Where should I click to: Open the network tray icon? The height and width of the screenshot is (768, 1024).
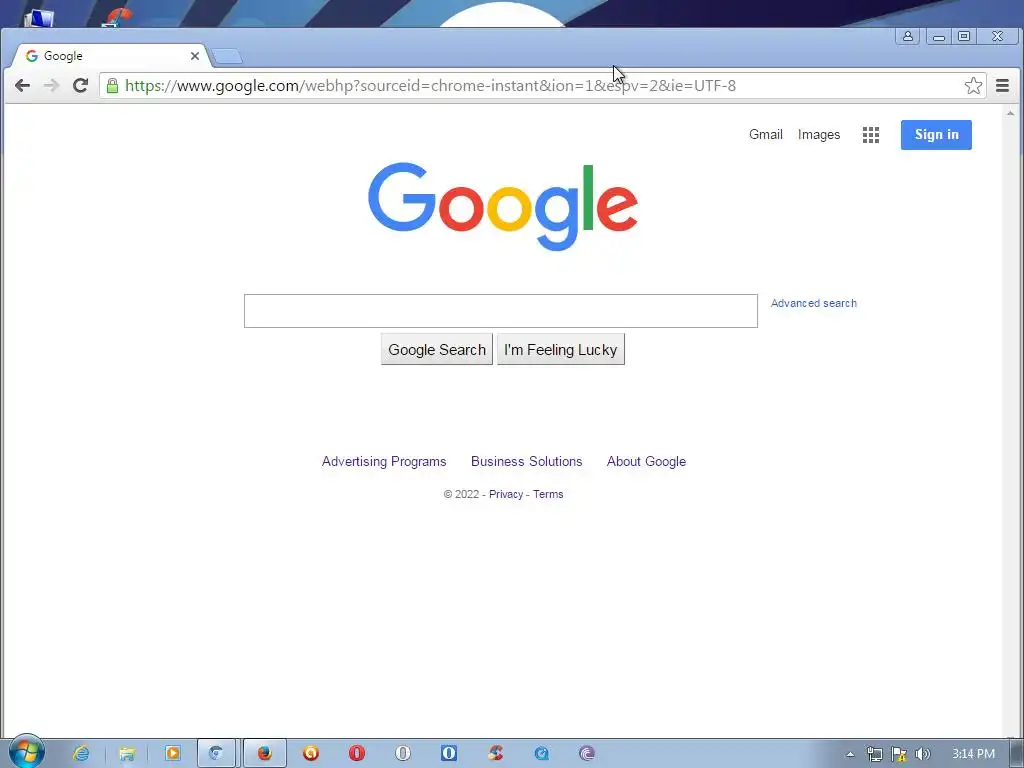coord(874,754)
